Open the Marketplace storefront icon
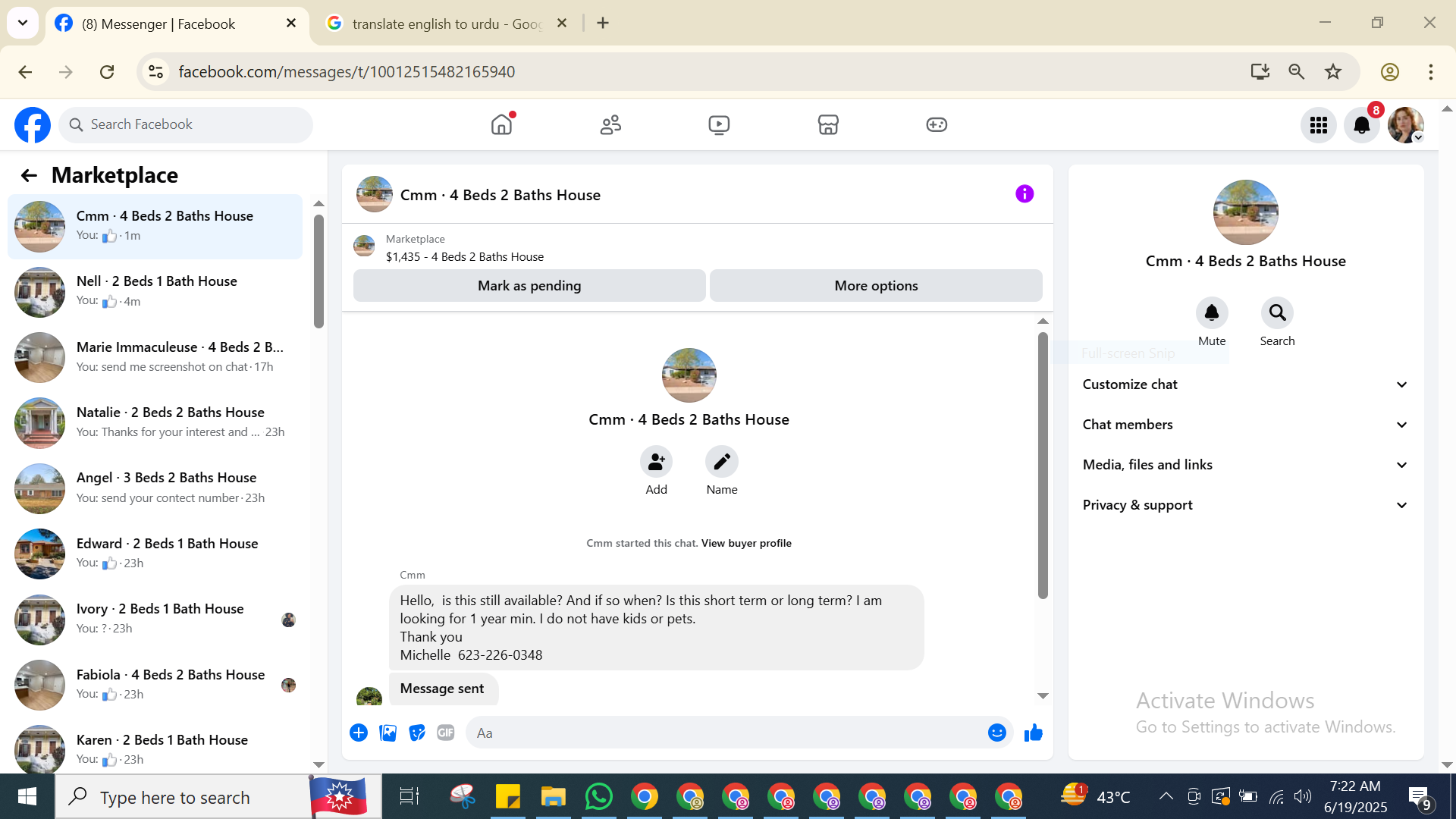The height and width of the screenshot is (819, 1456). pos(828,124)
